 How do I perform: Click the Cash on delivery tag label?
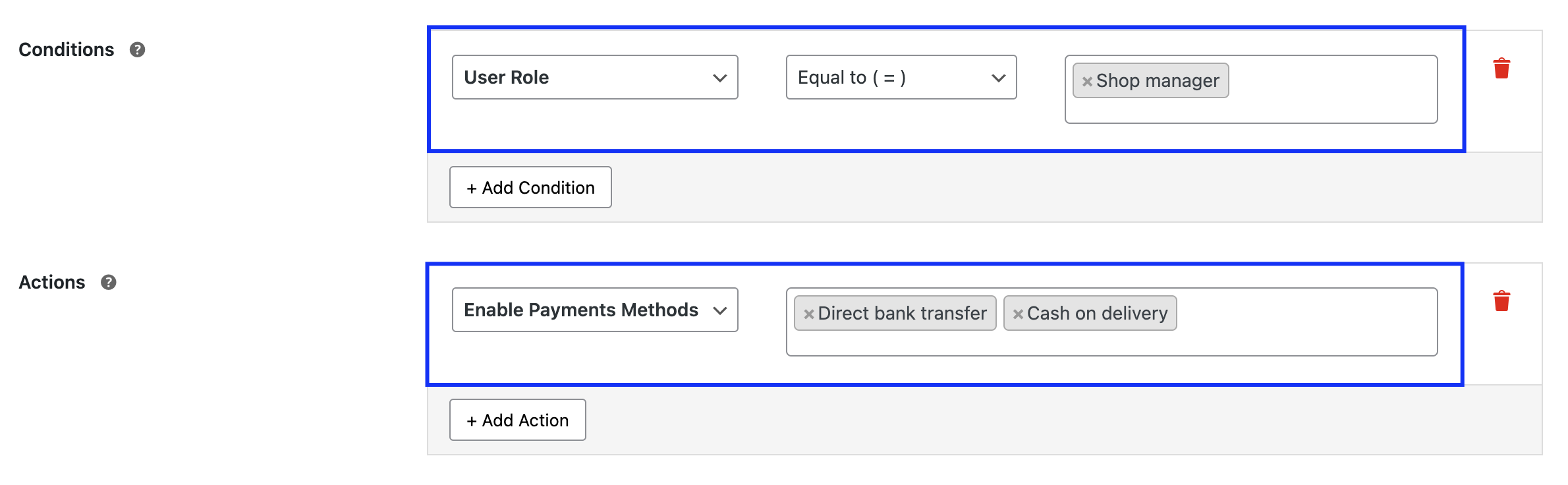pyautogui.click(x=1097, y=313)
